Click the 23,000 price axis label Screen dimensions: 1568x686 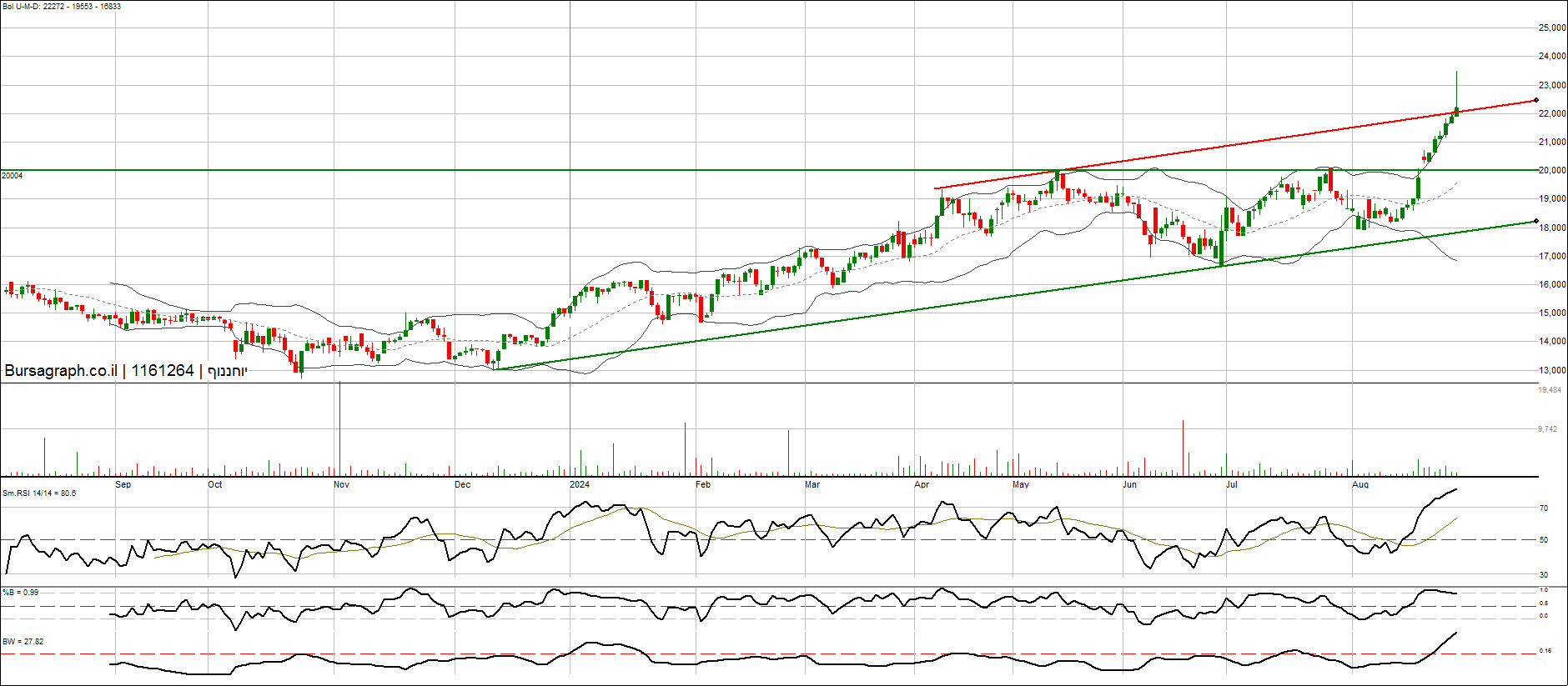(x=1552, y=86)
